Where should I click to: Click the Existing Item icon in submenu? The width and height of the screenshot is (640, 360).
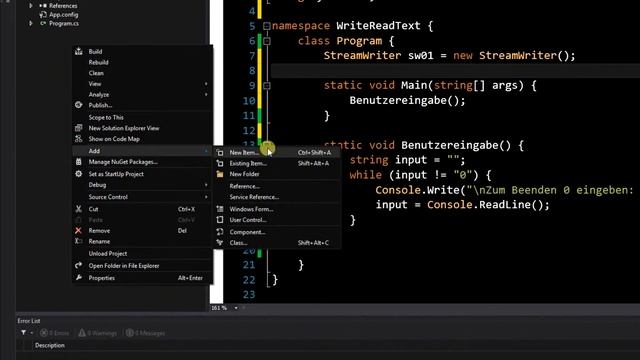(x=220, y=163)
